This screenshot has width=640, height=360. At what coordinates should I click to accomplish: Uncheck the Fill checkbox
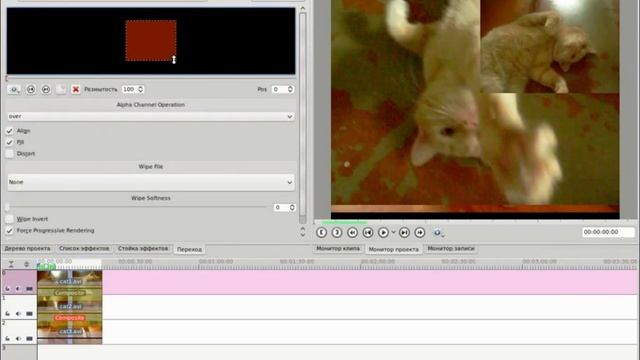click(9, 142)
